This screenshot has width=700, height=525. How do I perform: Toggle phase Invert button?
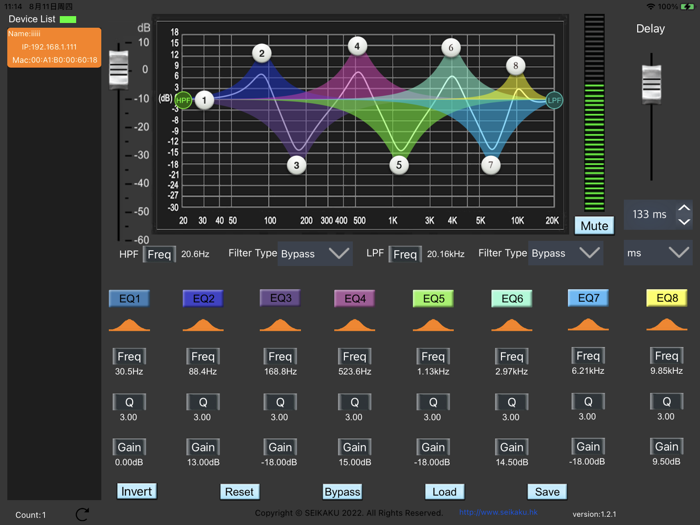[x=137, y=492]
